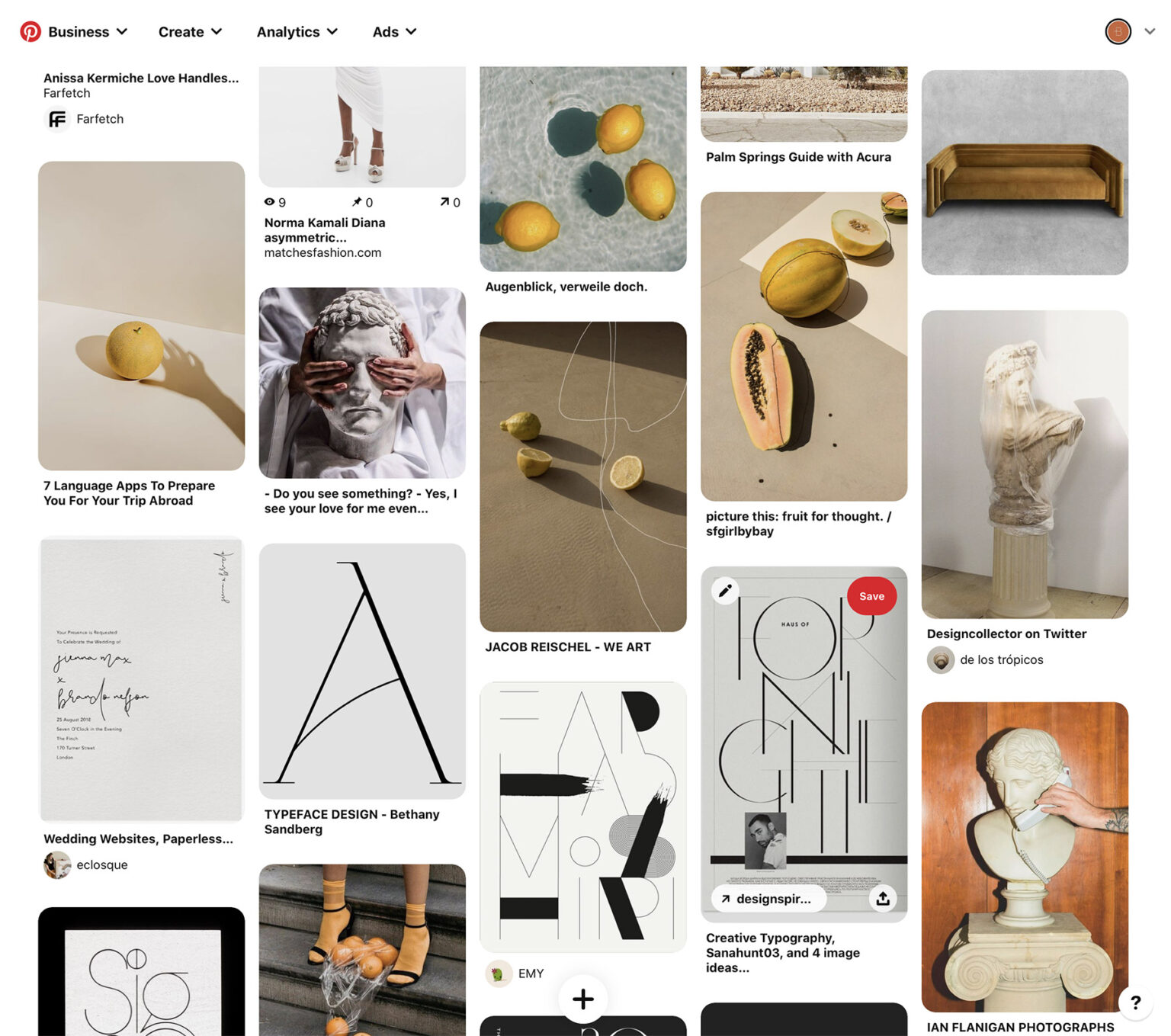Viewport: 1171px width, 1036px height.
Task: Open the Ads menu
Action: pyautogui.click(x=394, y=31)
